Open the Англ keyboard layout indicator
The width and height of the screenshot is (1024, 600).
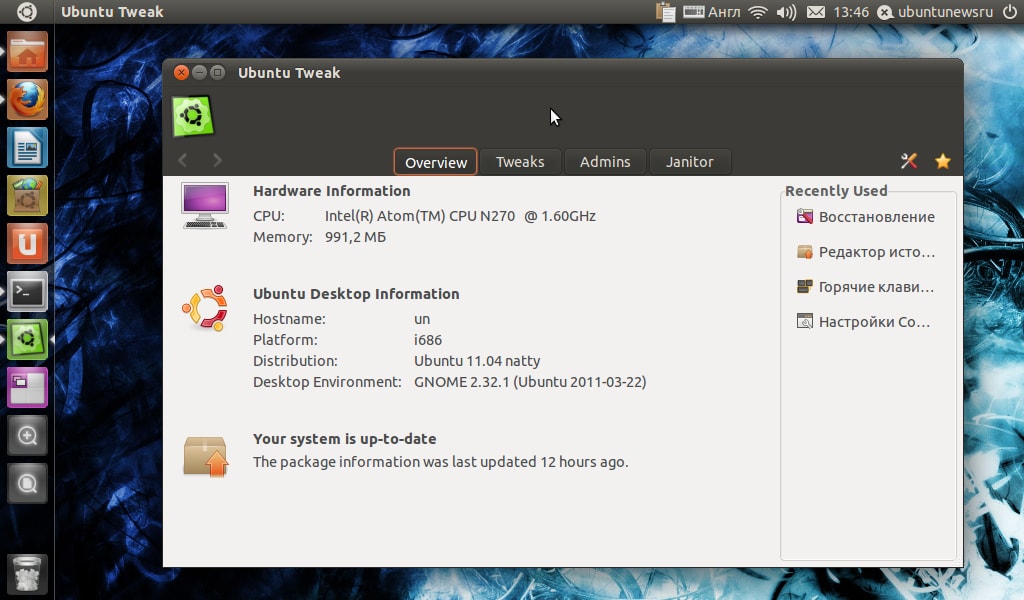[712, 12]
